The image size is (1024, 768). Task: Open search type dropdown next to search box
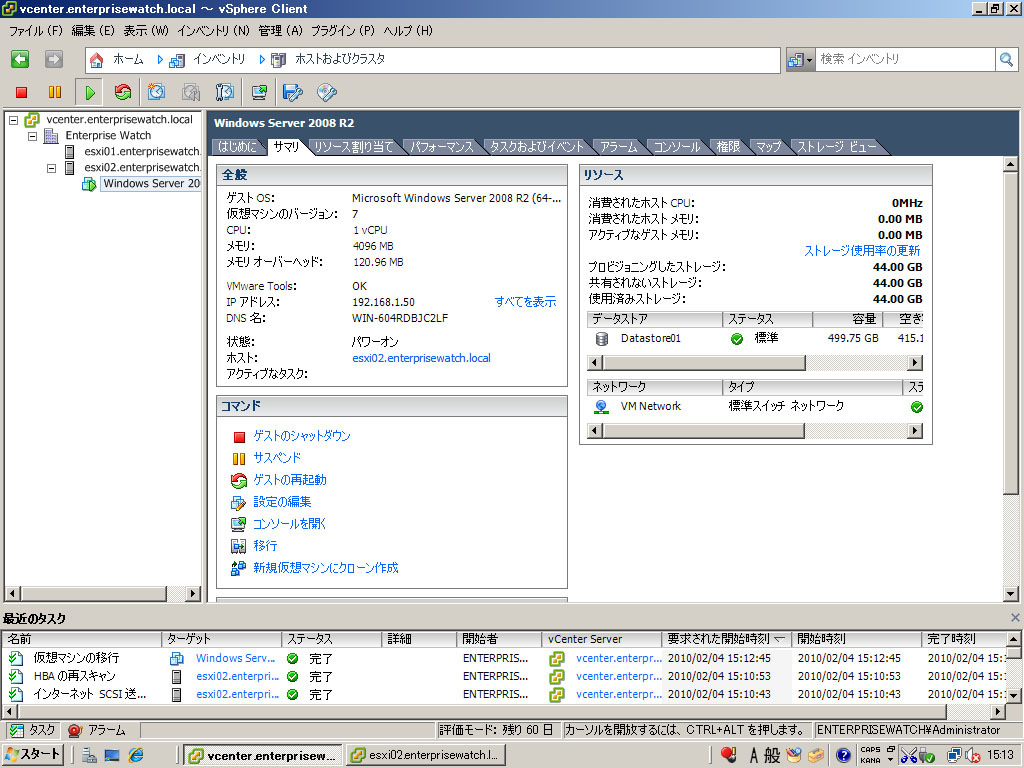pyautogui.click(x=800, y=60)
